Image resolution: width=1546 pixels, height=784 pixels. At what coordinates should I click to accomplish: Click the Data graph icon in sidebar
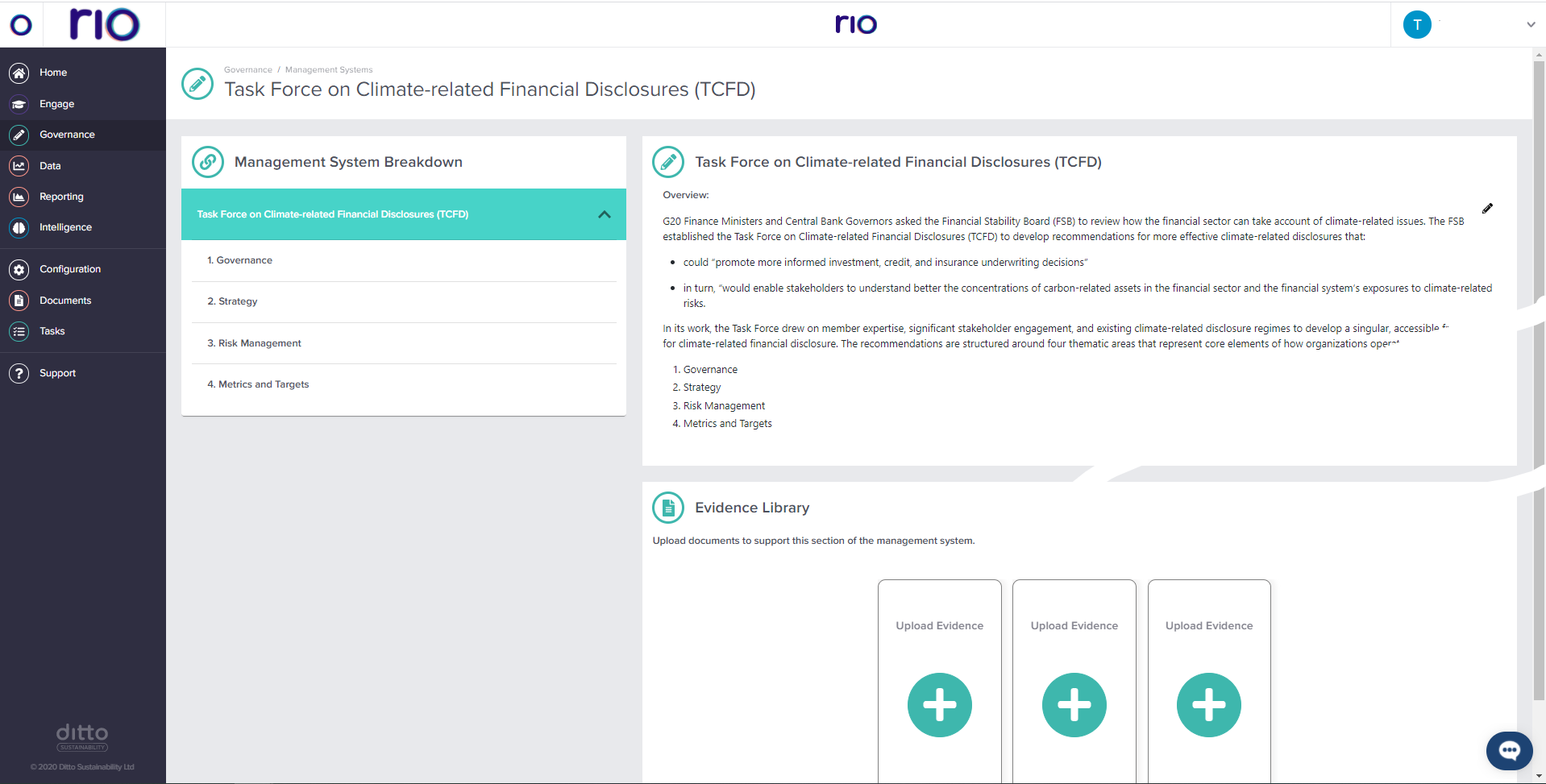coord(18,166)
